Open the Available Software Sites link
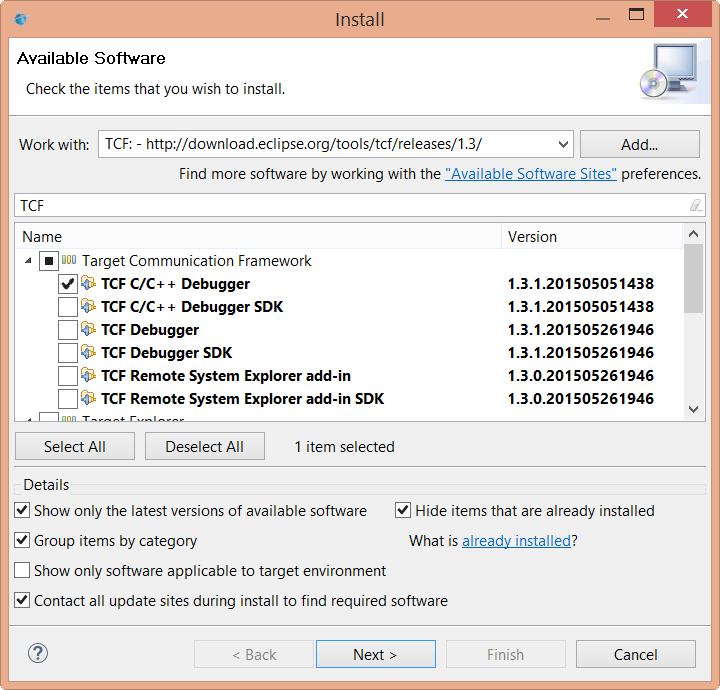Image resolution: width=720 pixels, height=690 pixels. coord(530,174)
